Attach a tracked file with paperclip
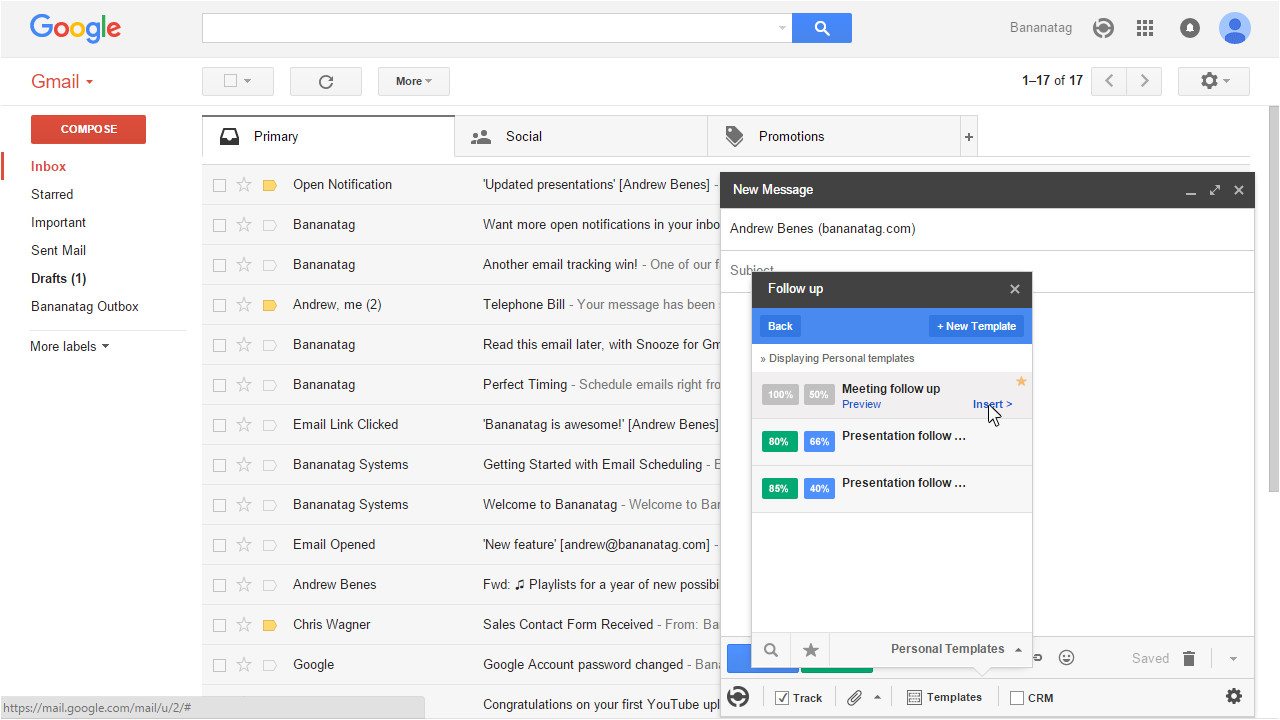Screen dimensions: 1280x720 coord(854,697)
